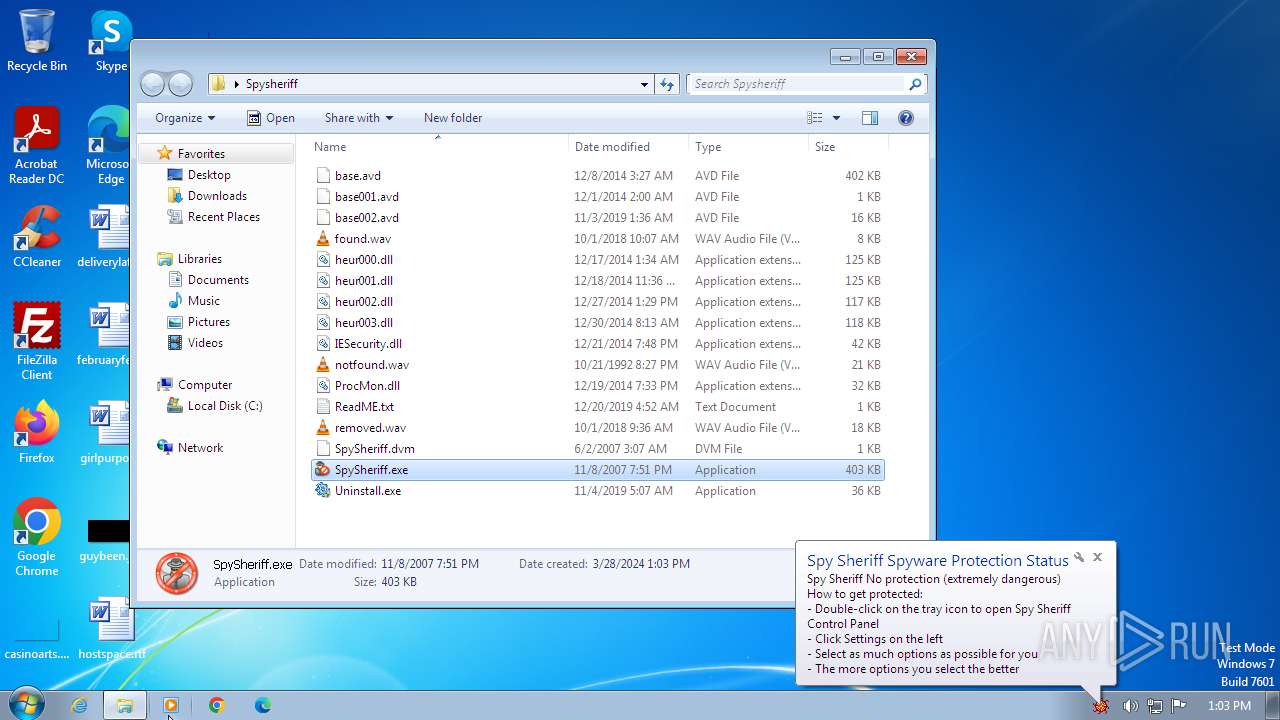
Task: Open Recent Places in the sidebar
Action: pyautogui.click(x=223, y=217)
